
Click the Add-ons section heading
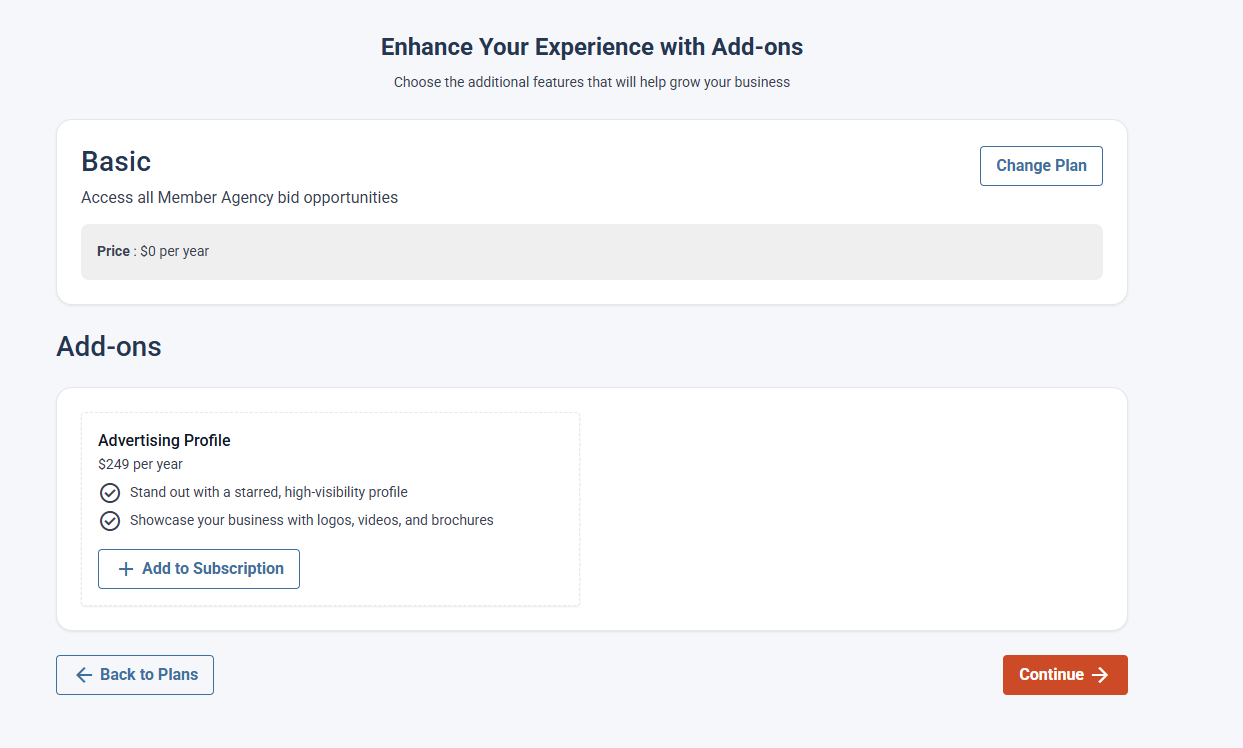pyautogui.click(x=109, y=347)
